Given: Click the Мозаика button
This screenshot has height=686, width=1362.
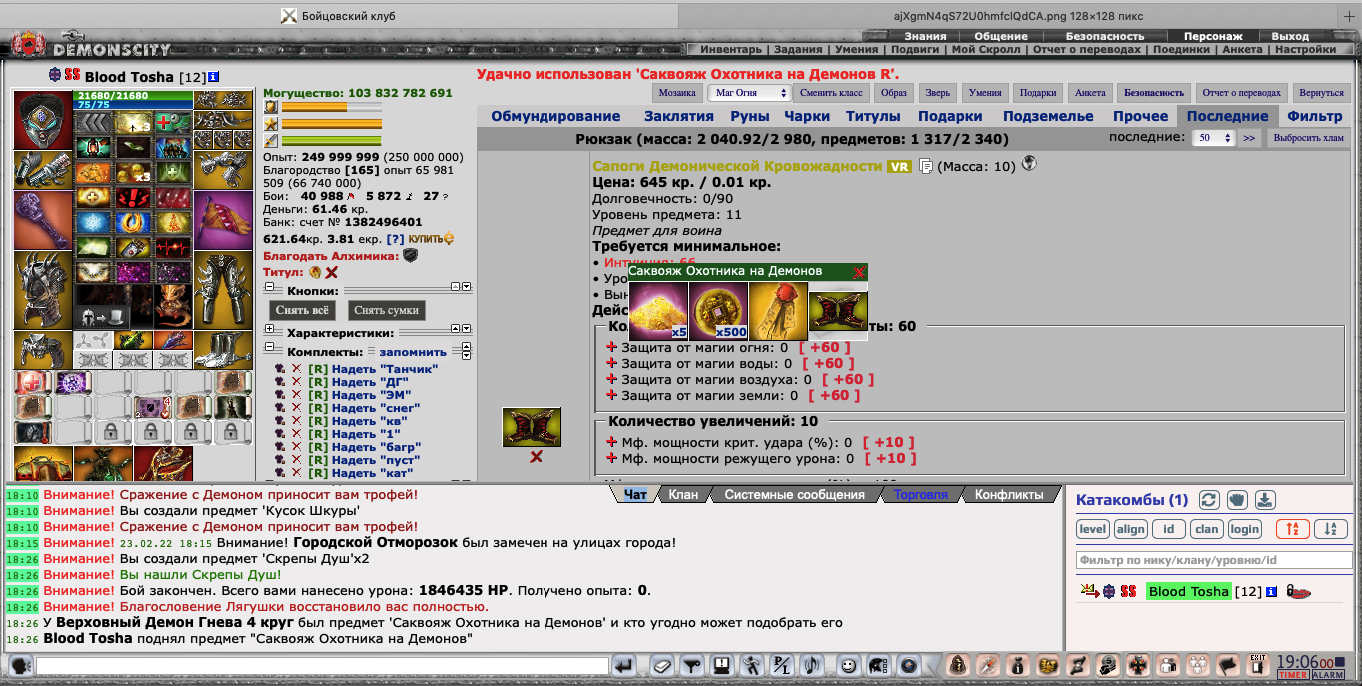Looking at the screenshot, I should click(677, 93).
